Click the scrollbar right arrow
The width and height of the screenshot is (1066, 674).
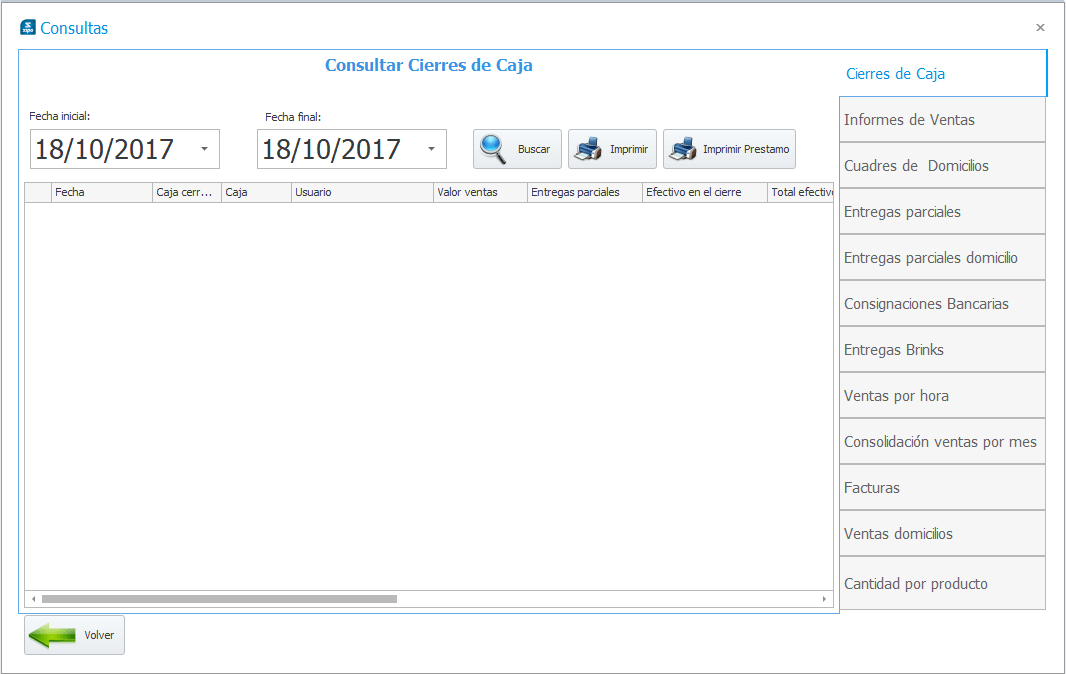tap(824, 599)
